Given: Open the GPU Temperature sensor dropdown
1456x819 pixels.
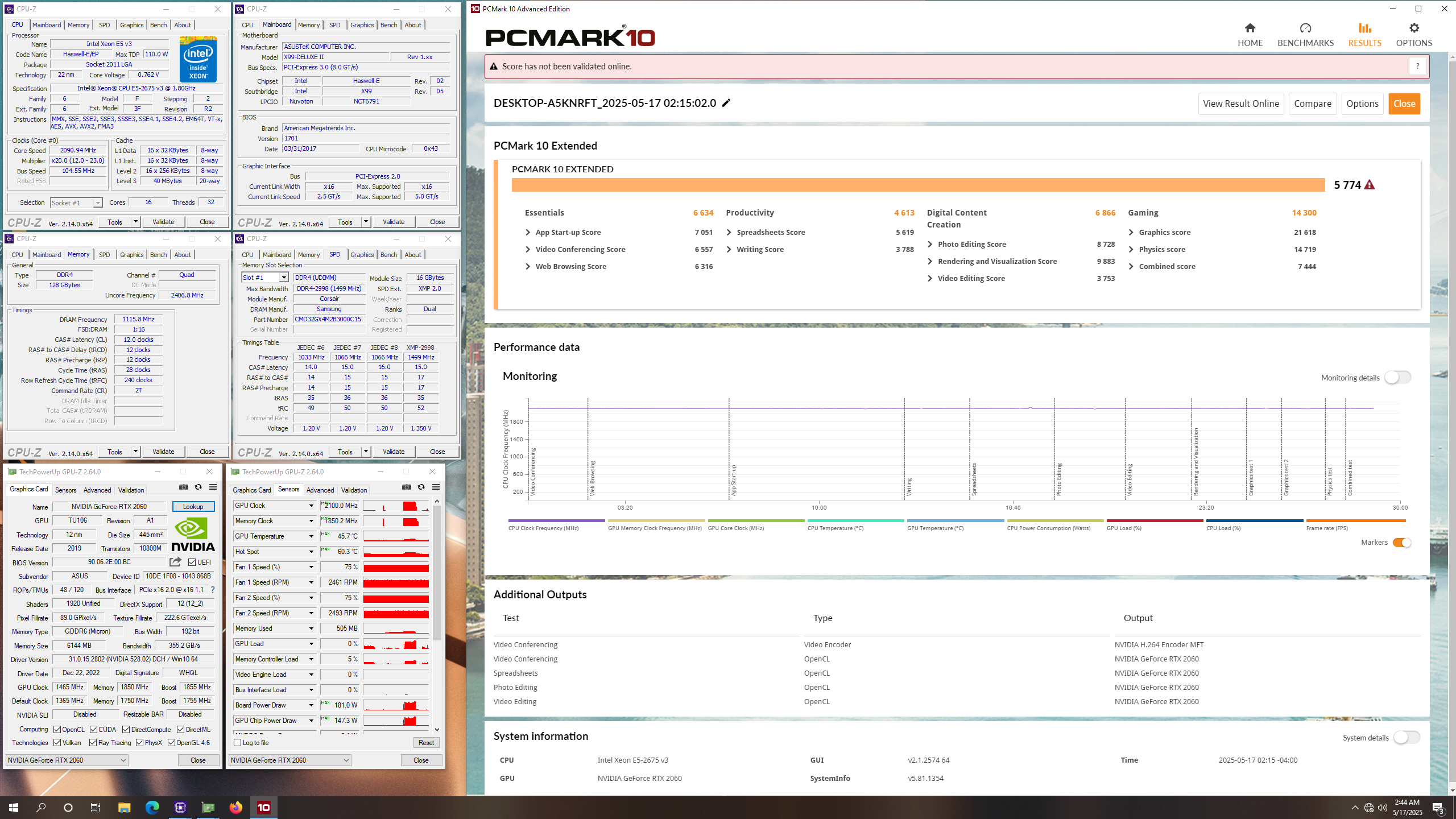Looking at the screenshot, I should [311, 536].
